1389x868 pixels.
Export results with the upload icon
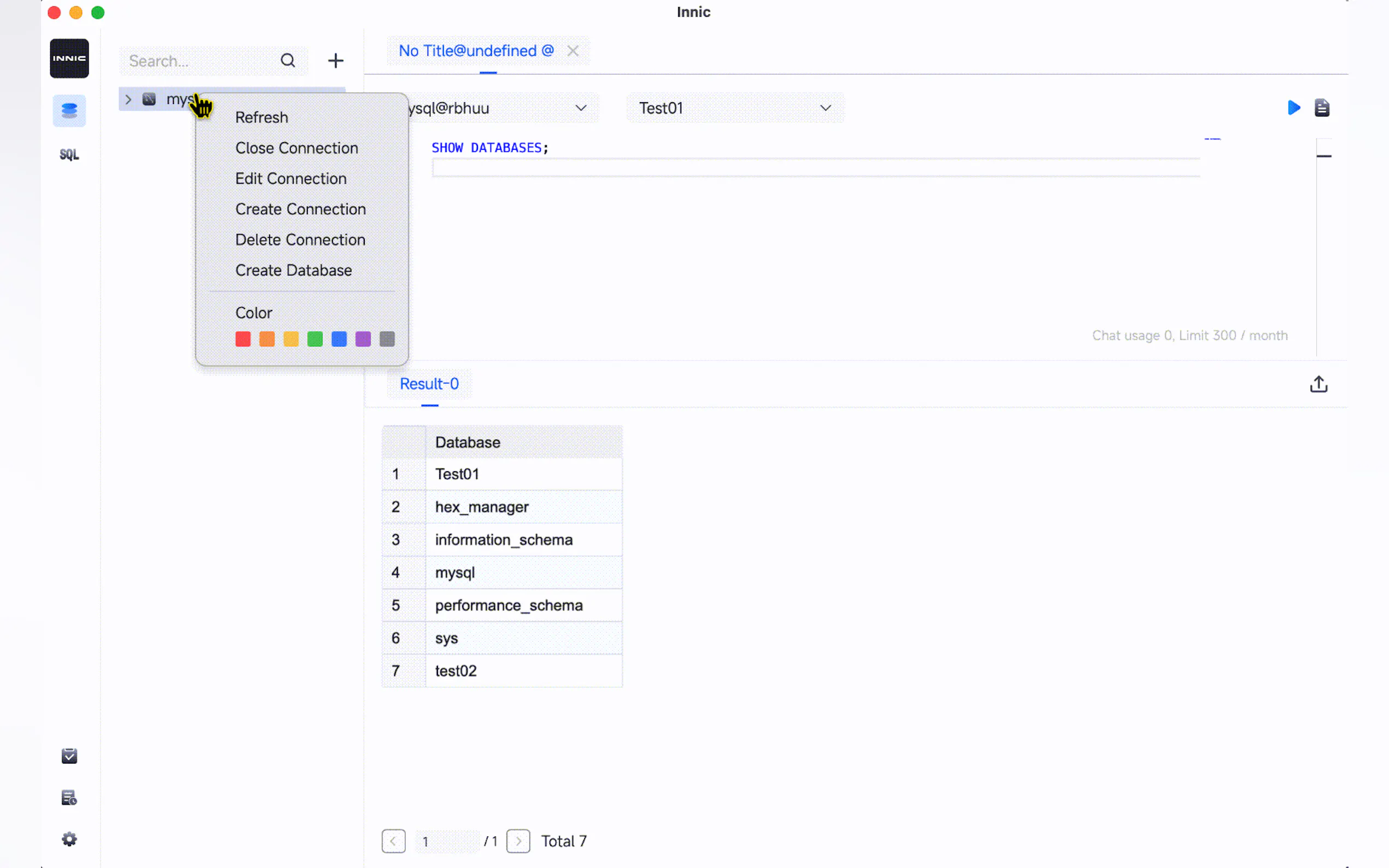pyautogui.click(x=1318, y=384)
